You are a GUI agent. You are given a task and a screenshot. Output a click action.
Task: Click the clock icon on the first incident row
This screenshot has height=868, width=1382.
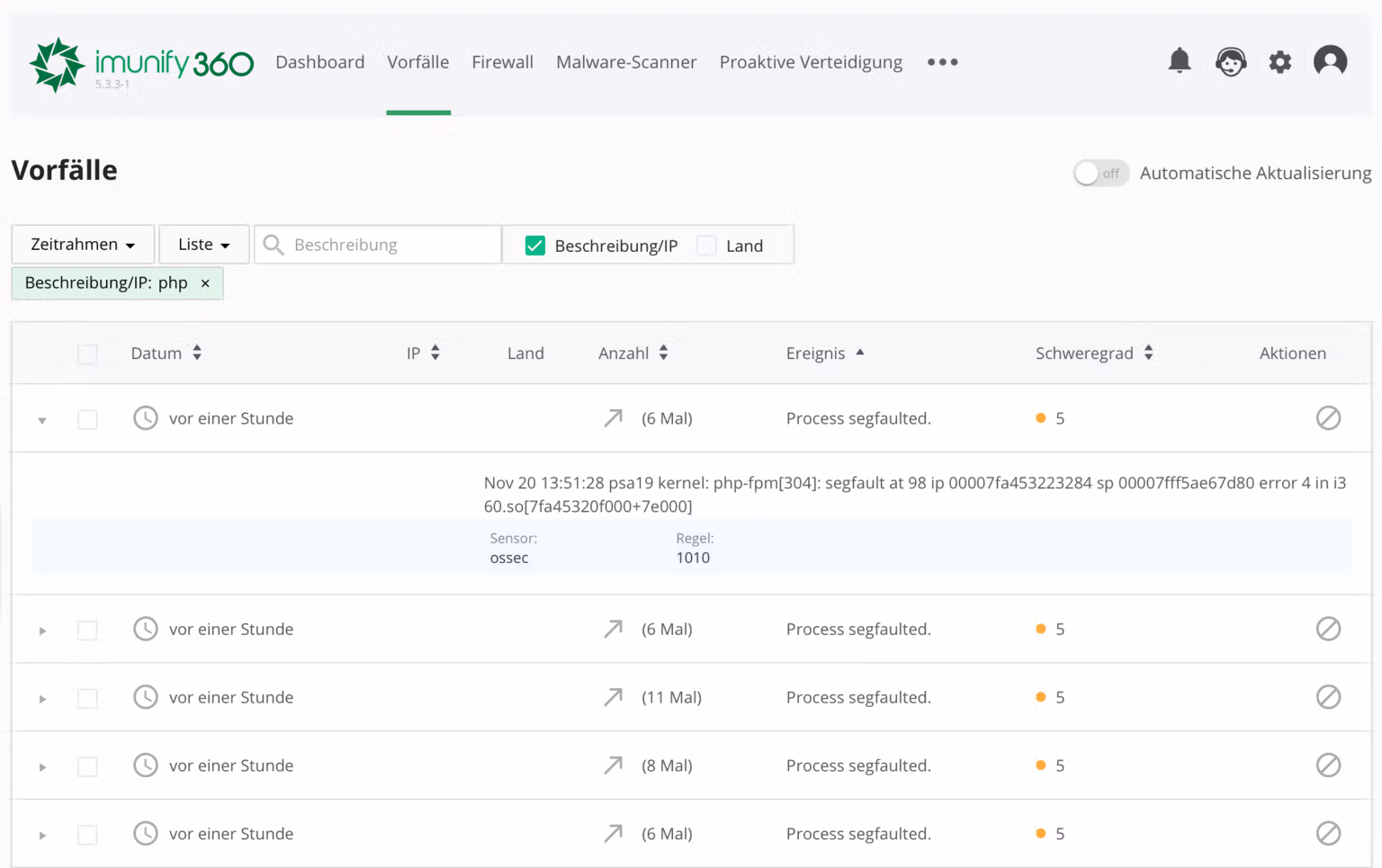coord(145,418)
